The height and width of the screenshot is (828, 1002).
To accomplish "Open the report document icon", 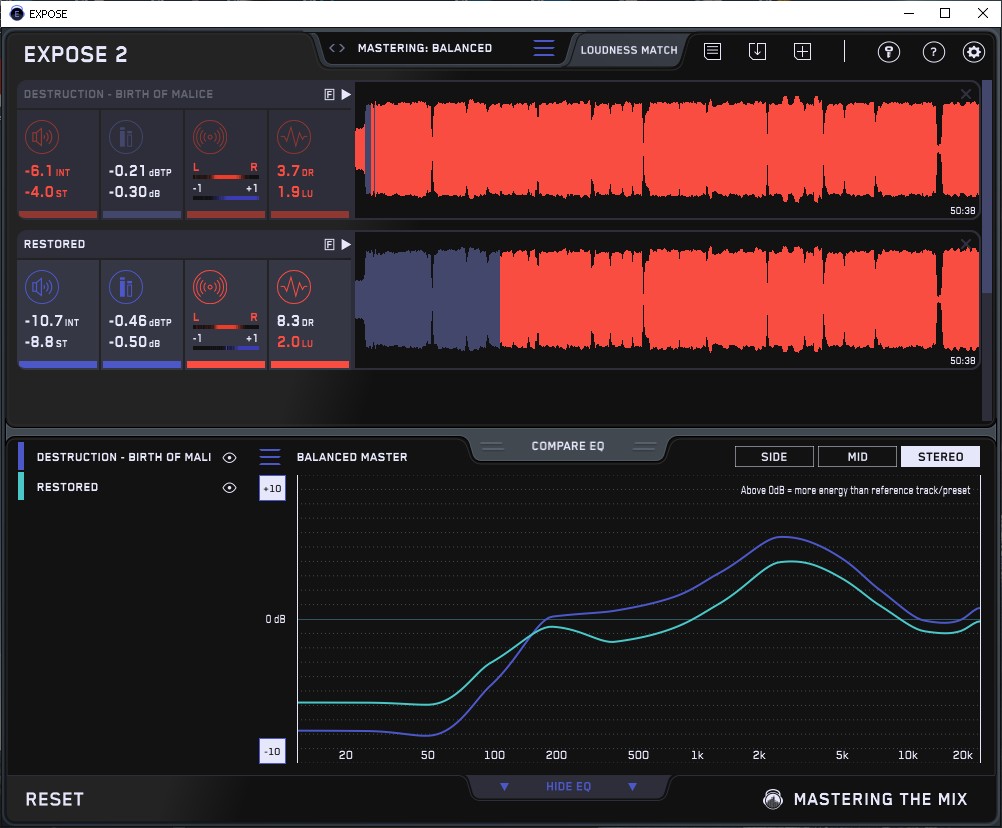I will (712, 51).
